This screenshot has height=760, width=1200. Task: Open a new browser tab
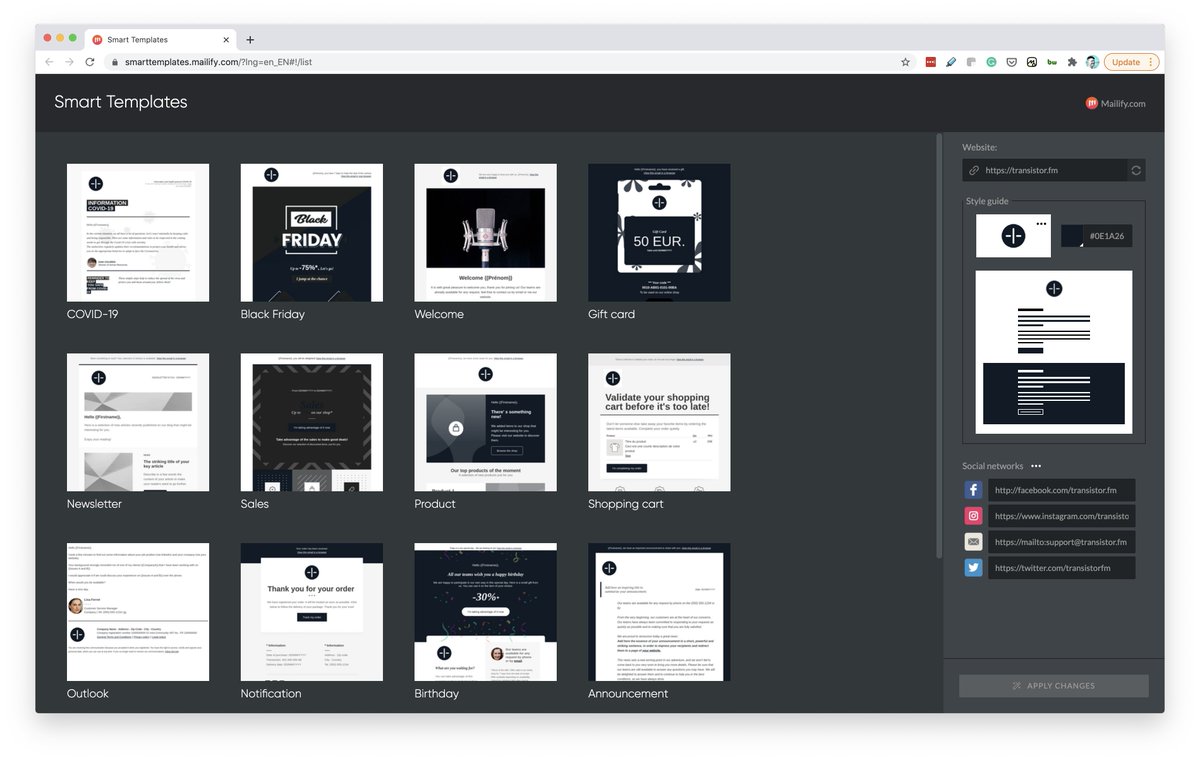250,40
